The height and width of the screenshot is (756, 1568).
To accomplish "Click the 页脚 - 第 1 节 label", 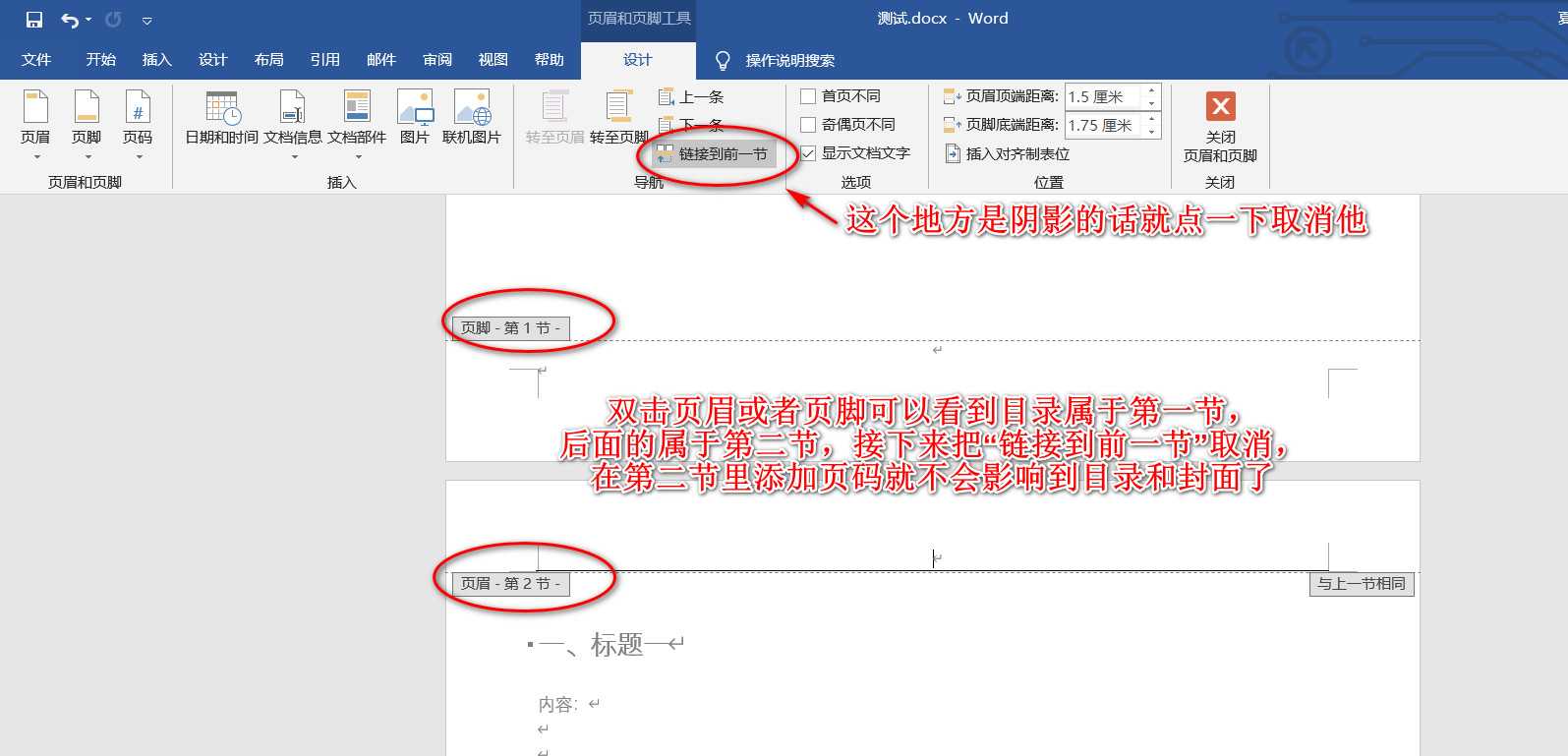I will tap(511, 328).
